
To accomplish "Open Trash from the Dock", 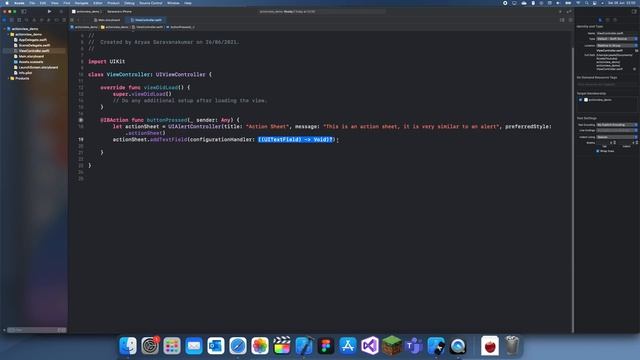I will (x=512, y=346).
